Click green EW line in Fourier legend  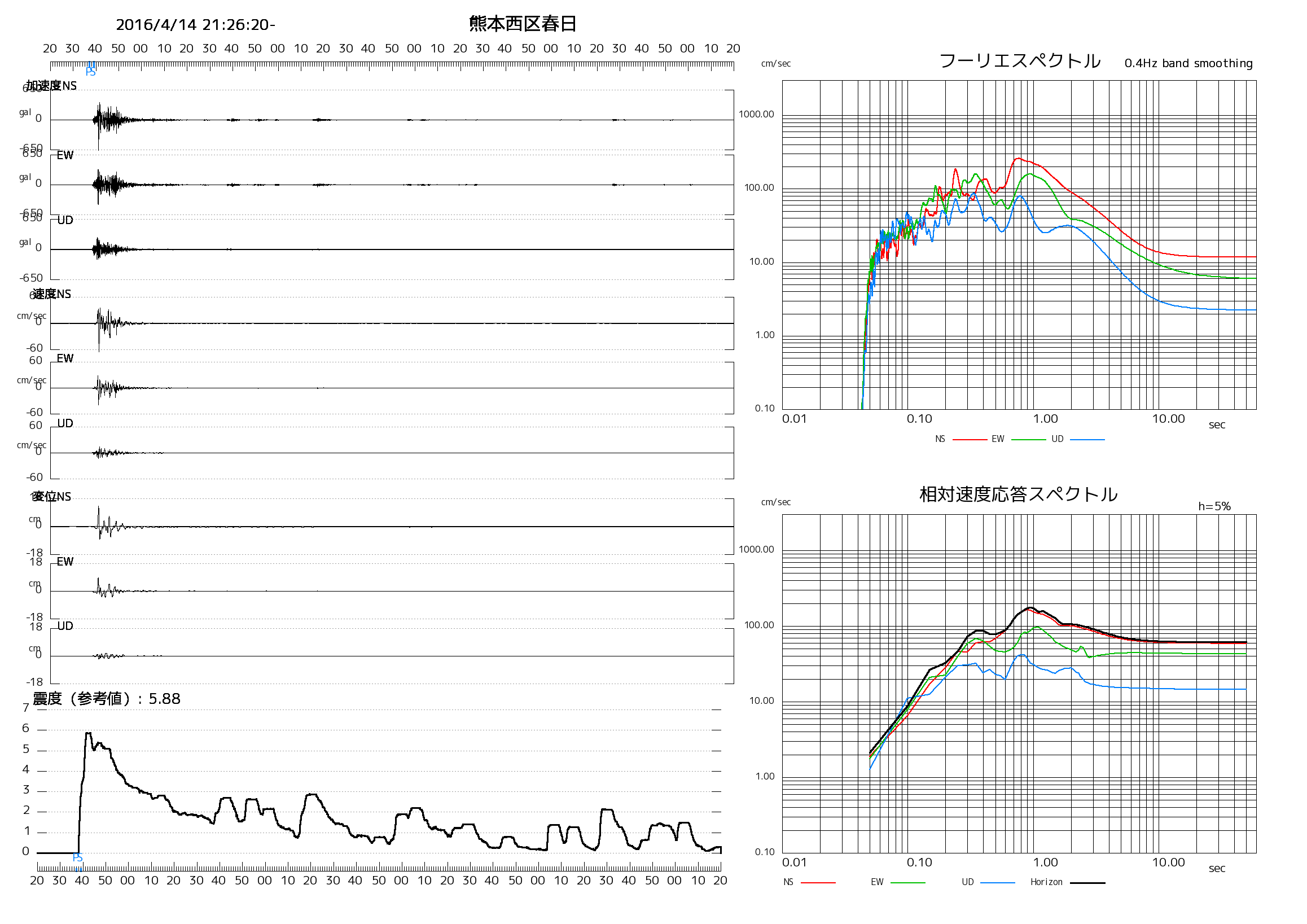point(1029,440)
